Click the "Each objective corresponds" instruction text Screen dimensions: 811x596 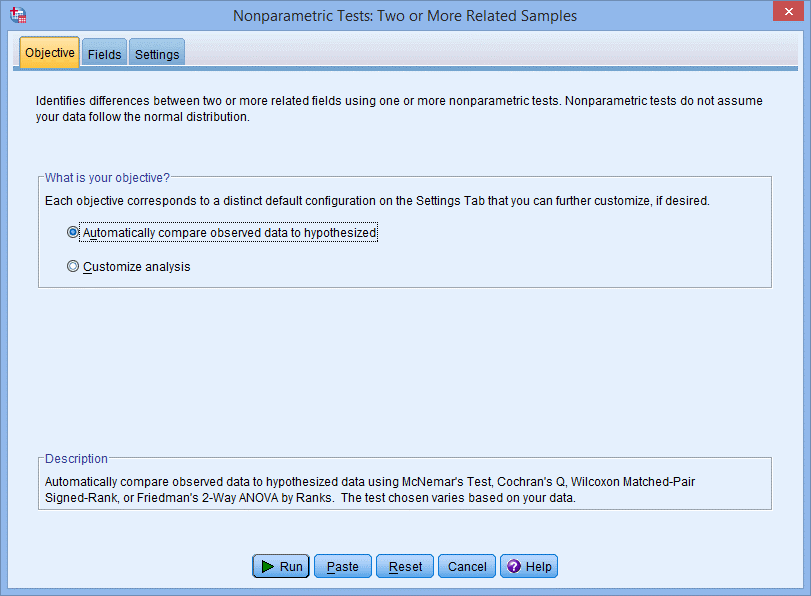click(x=377, y=201)
